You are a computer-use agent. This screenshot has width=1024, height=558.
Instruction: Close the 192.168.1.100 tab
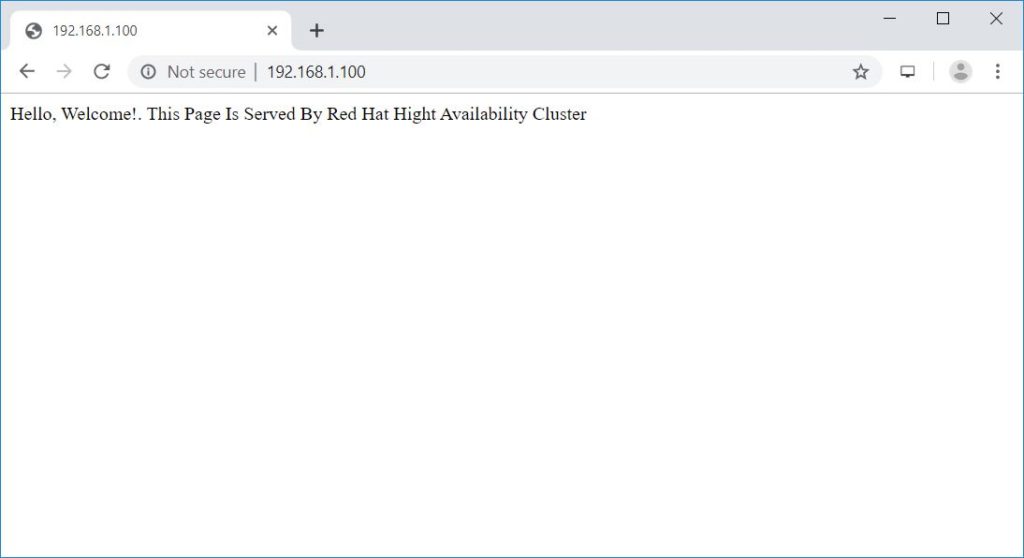[x=272, y=31]
